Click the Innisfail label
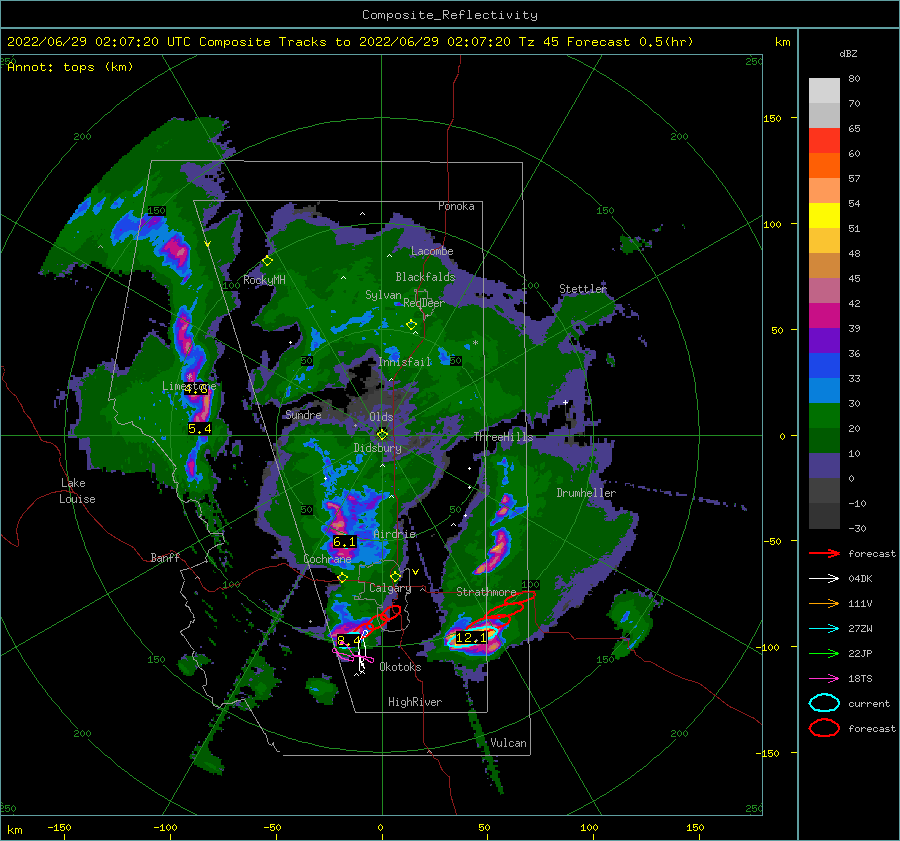The height and width of the screenshot is (841, 900). (404, 362)
